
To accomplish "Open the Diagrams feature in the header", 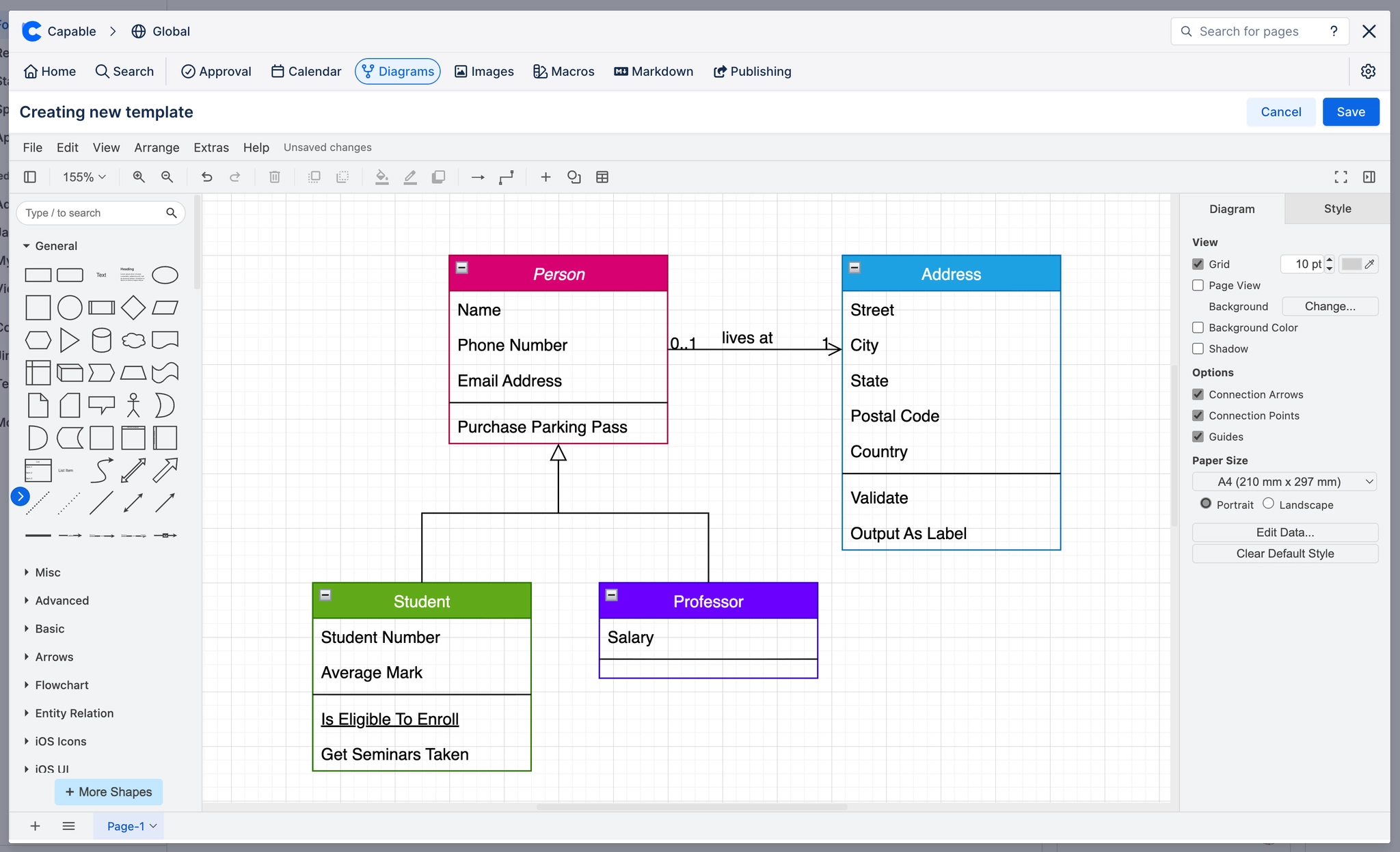I will 397,71.
